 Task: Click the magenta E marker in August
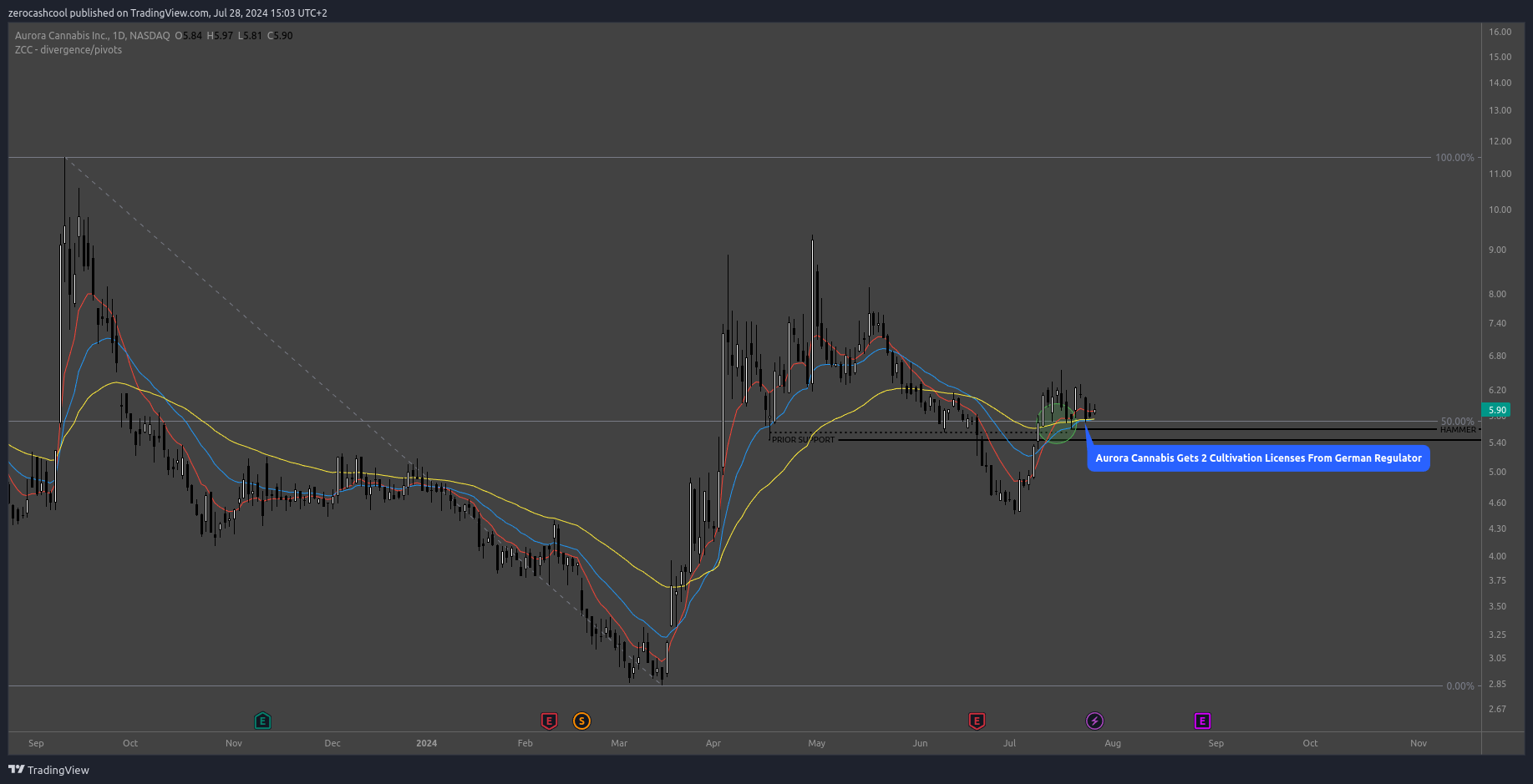click(x=1202, y=721)
